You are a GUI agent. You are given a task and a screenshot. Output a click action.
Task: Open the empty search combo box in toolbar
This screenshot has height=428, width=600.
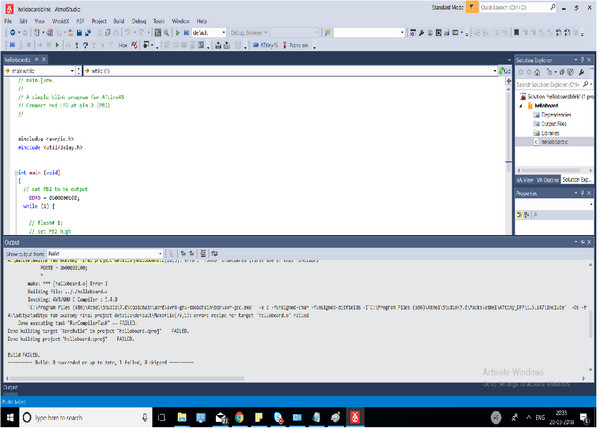369,33
